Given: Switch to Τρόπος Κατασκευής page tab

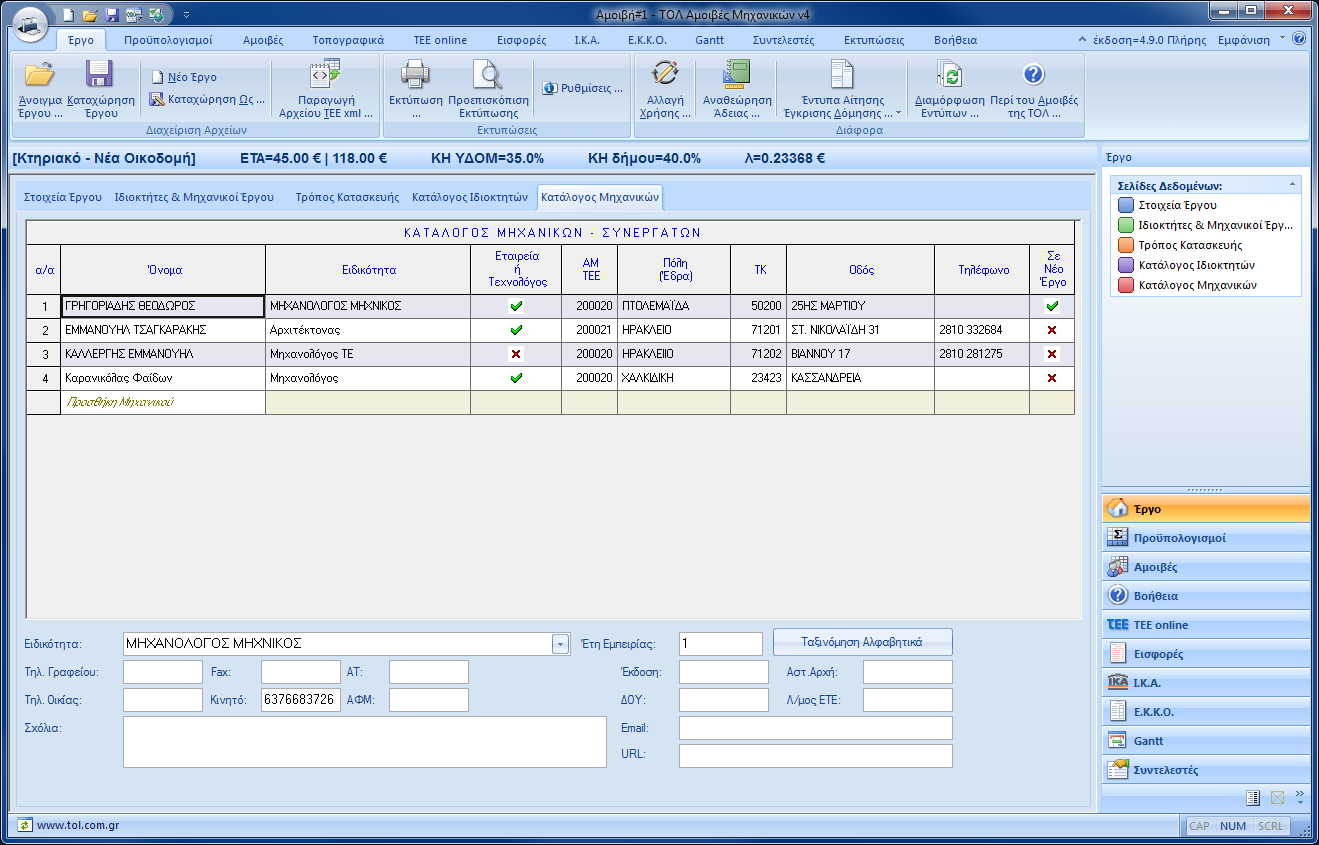Looking at the screenshot, I should [347, 197].
